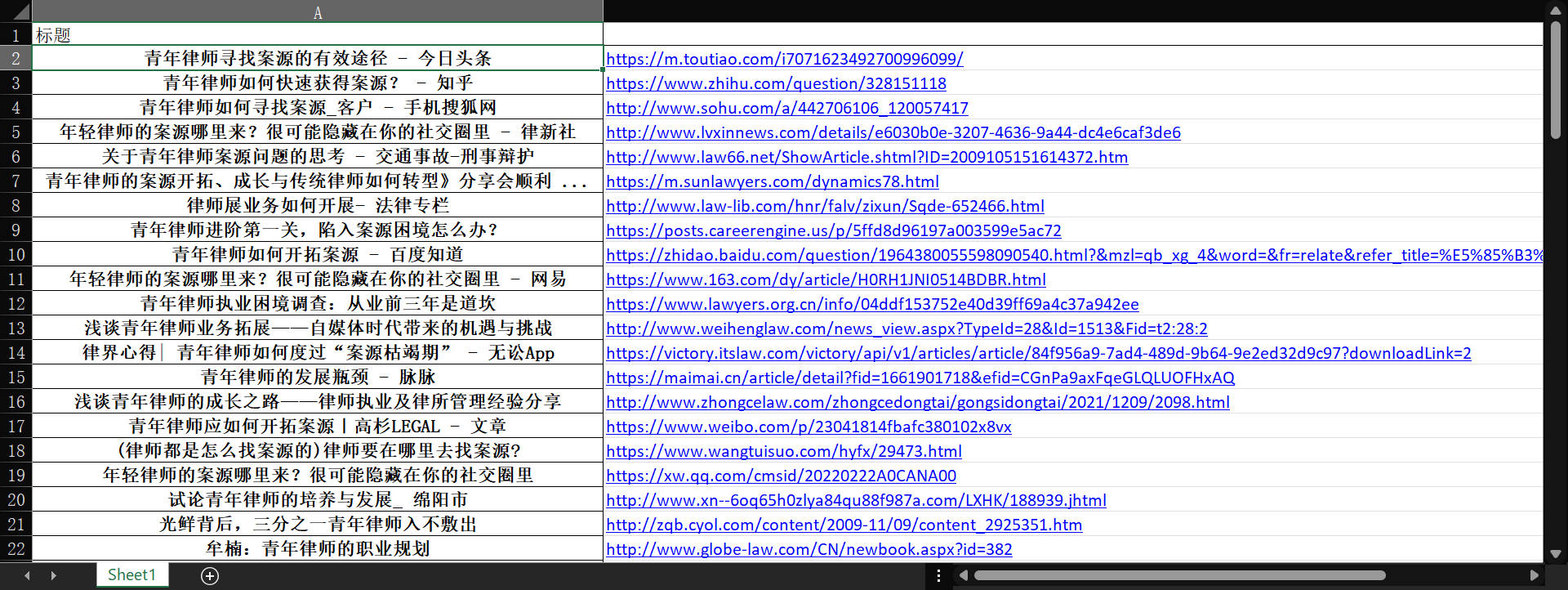This screenshot has width=1568, height=590.
Task: Click the next sheet navigation arrow
Action: [x=54, y=576]
